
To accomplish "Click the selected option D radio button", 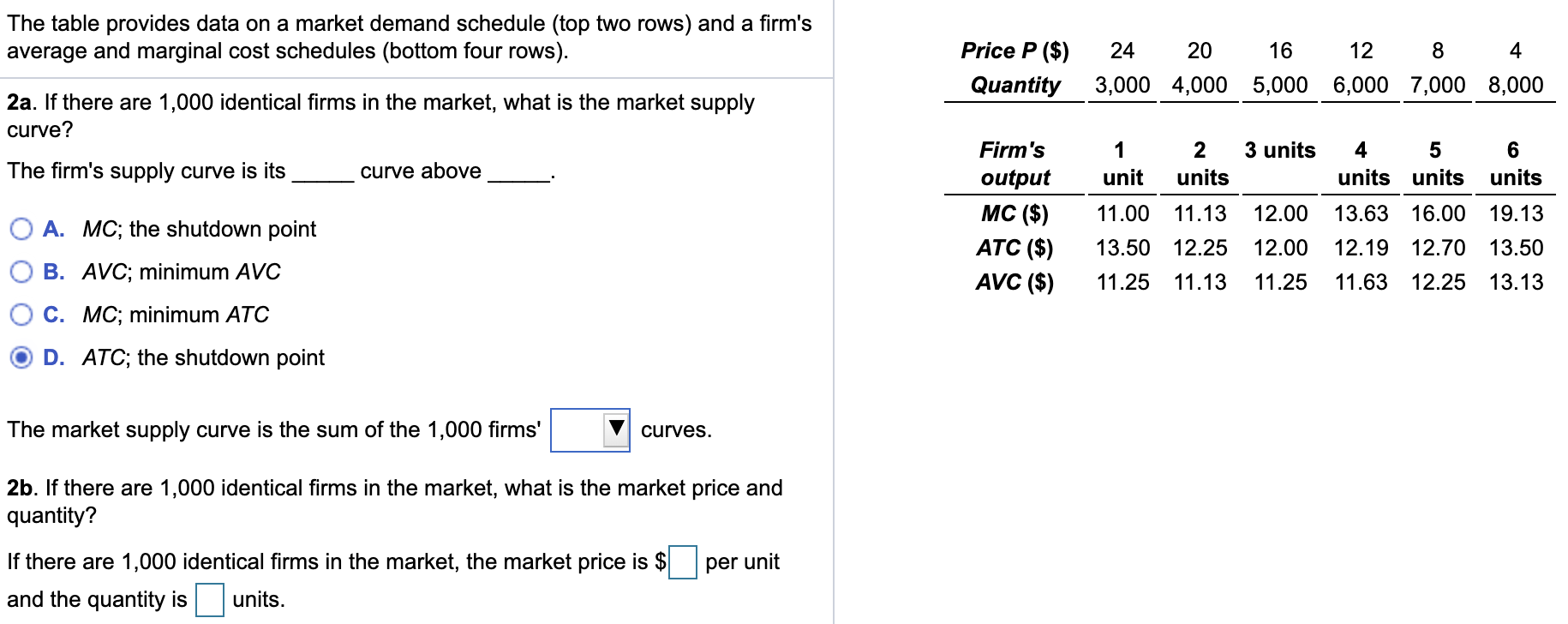I will point(22,357).
